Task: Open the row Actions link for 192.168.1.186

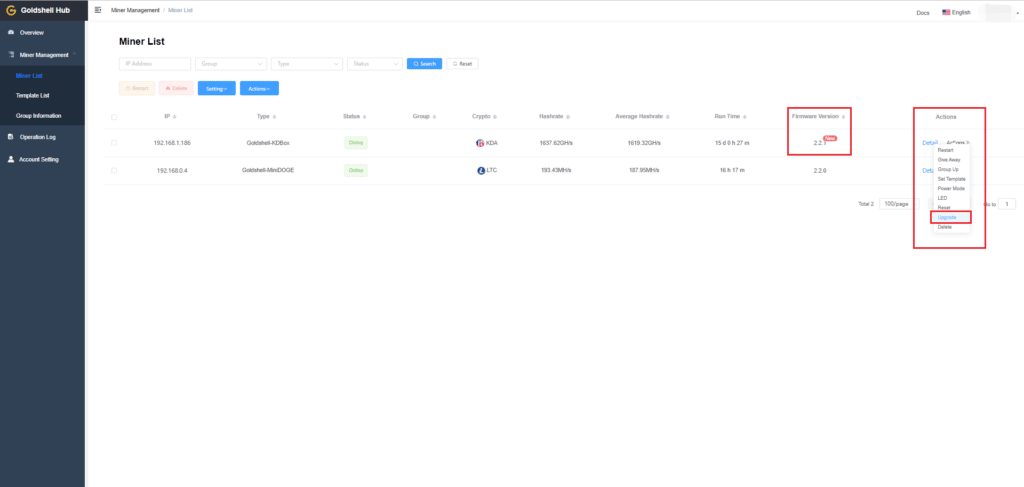Action: (958, 142)
